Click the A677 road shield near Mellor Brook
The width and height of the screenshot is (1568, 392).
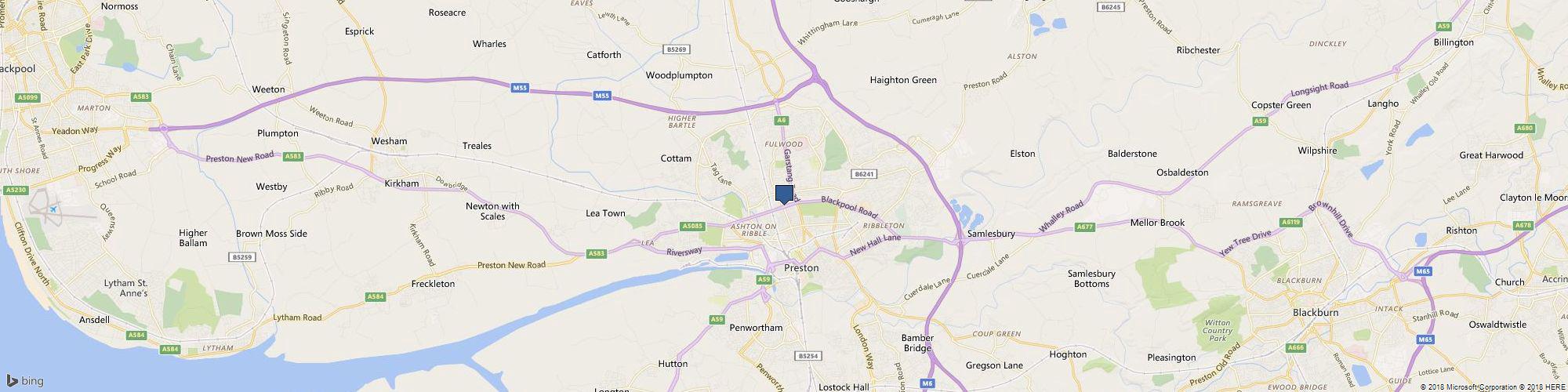click(x=1084, y=227)
